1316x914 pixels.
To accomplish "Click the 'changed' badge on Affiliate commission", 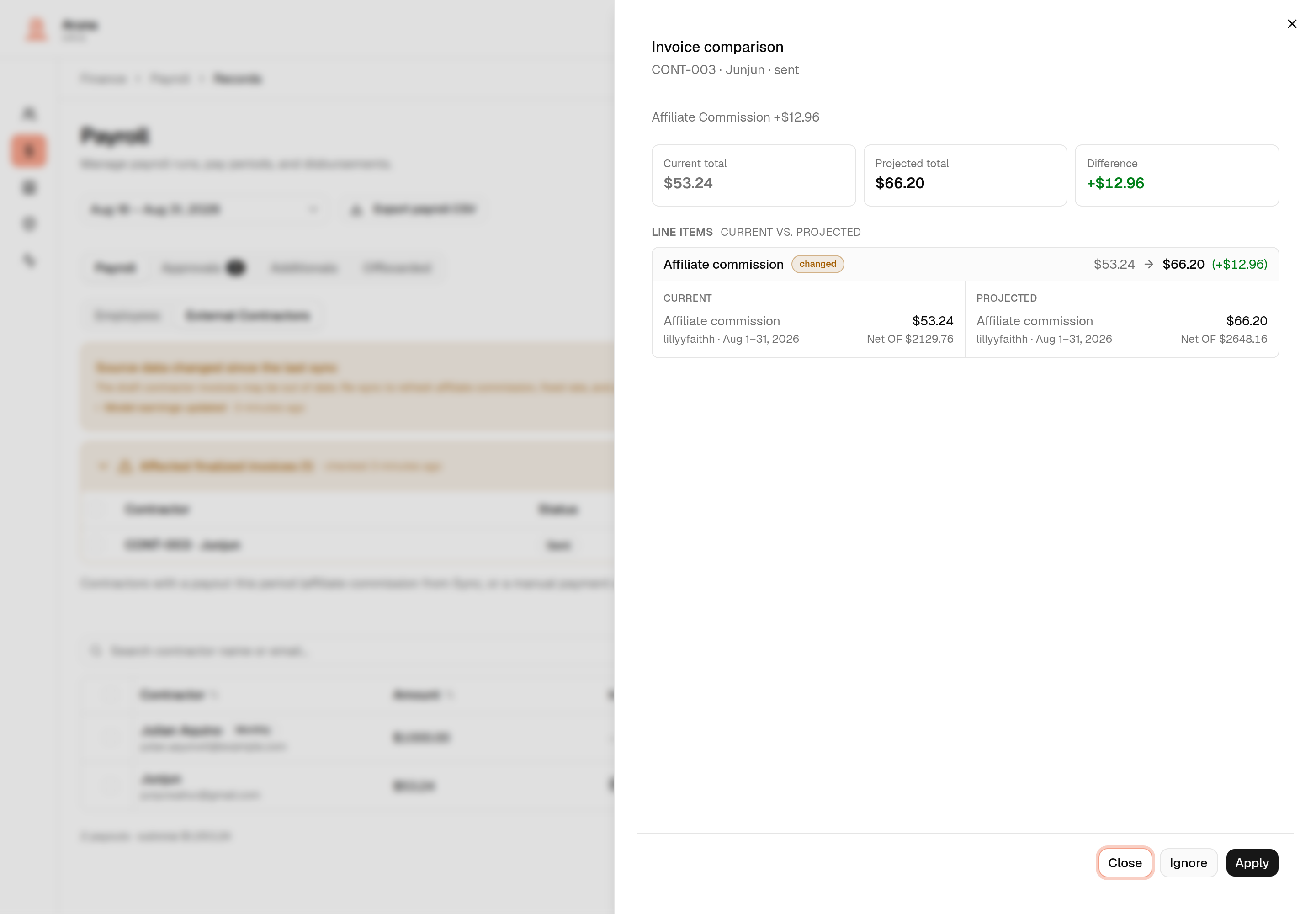I will (x=817, y=264).
